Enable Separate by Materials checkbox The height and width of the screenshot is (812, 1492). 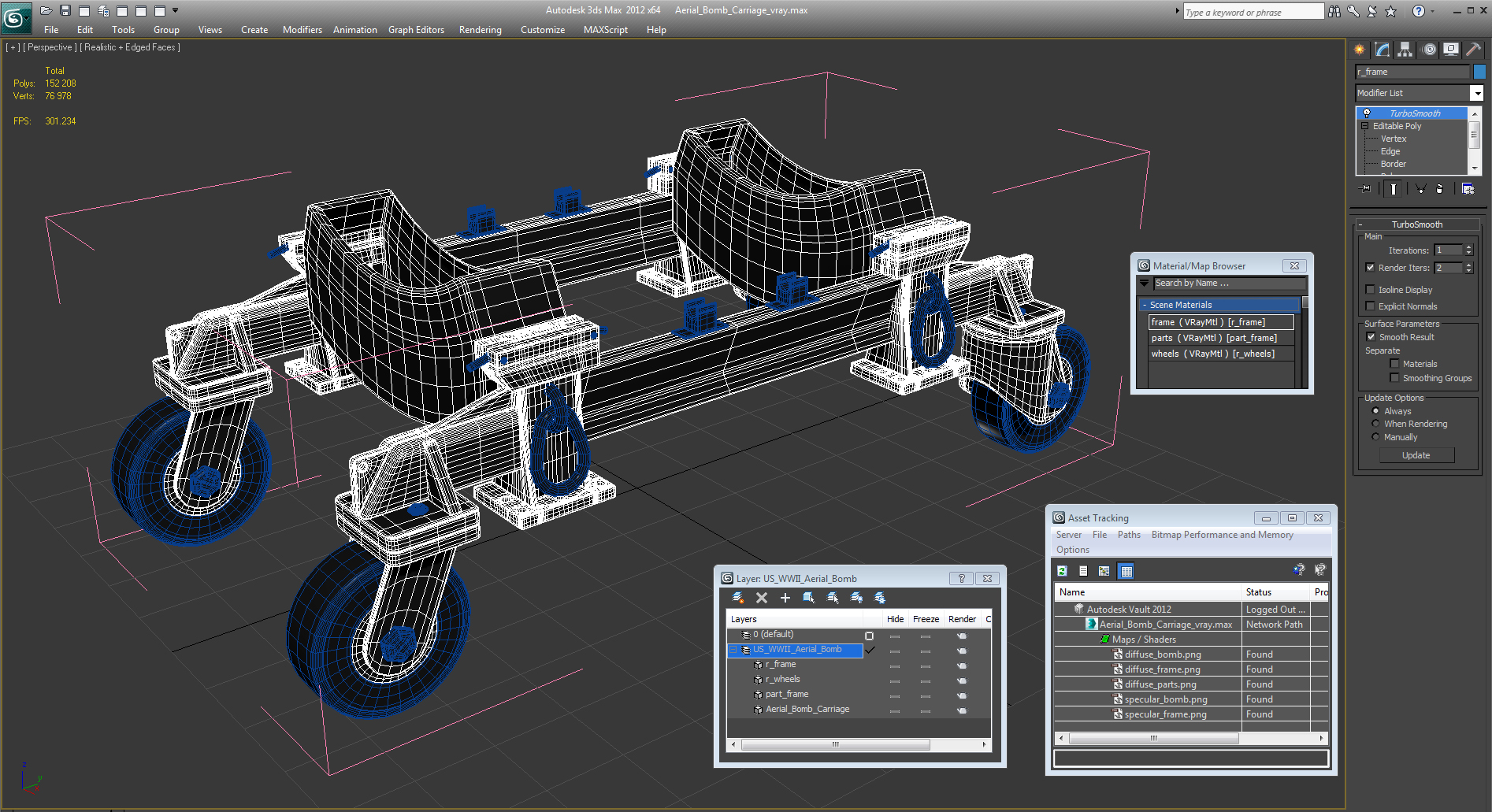tap(1395, 364)
